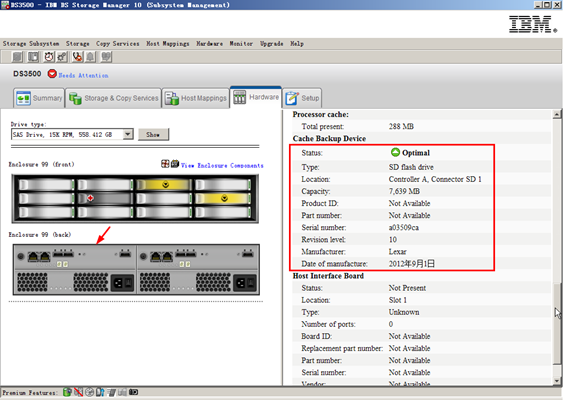Click the Cache Backup Device heading
The image size is (567, 402).
click(329, 139)
